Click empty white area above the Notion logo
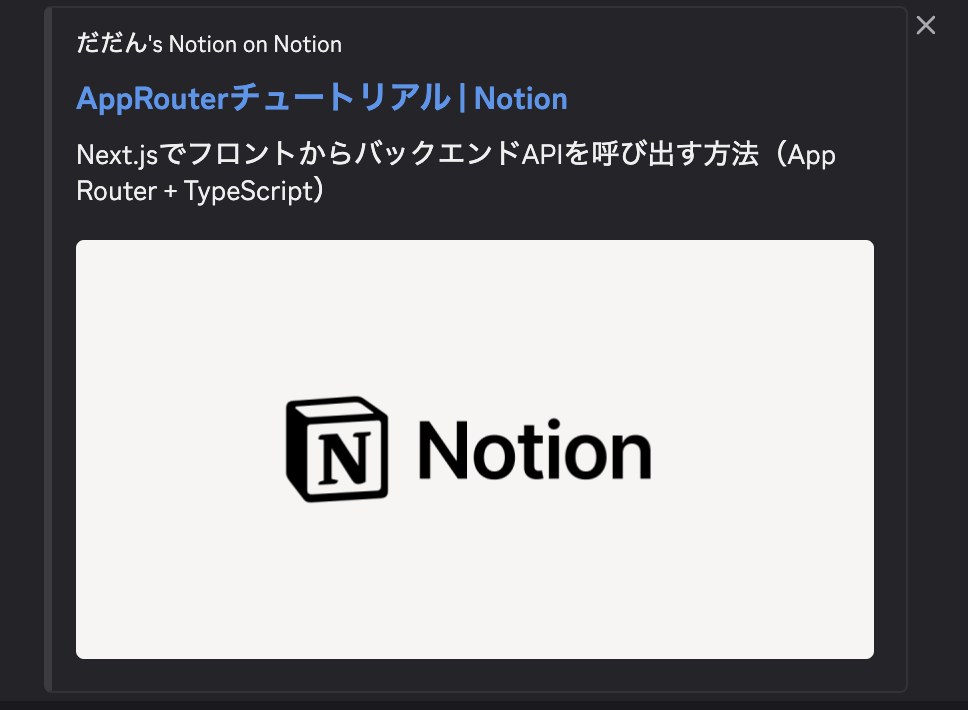 pyautogui.click(x=475, y=315)
